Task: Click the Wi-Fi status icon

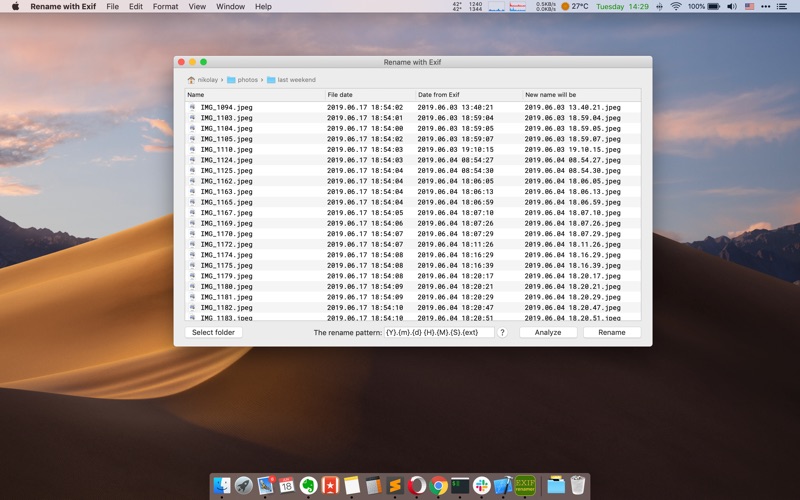Action: (676, 7)
